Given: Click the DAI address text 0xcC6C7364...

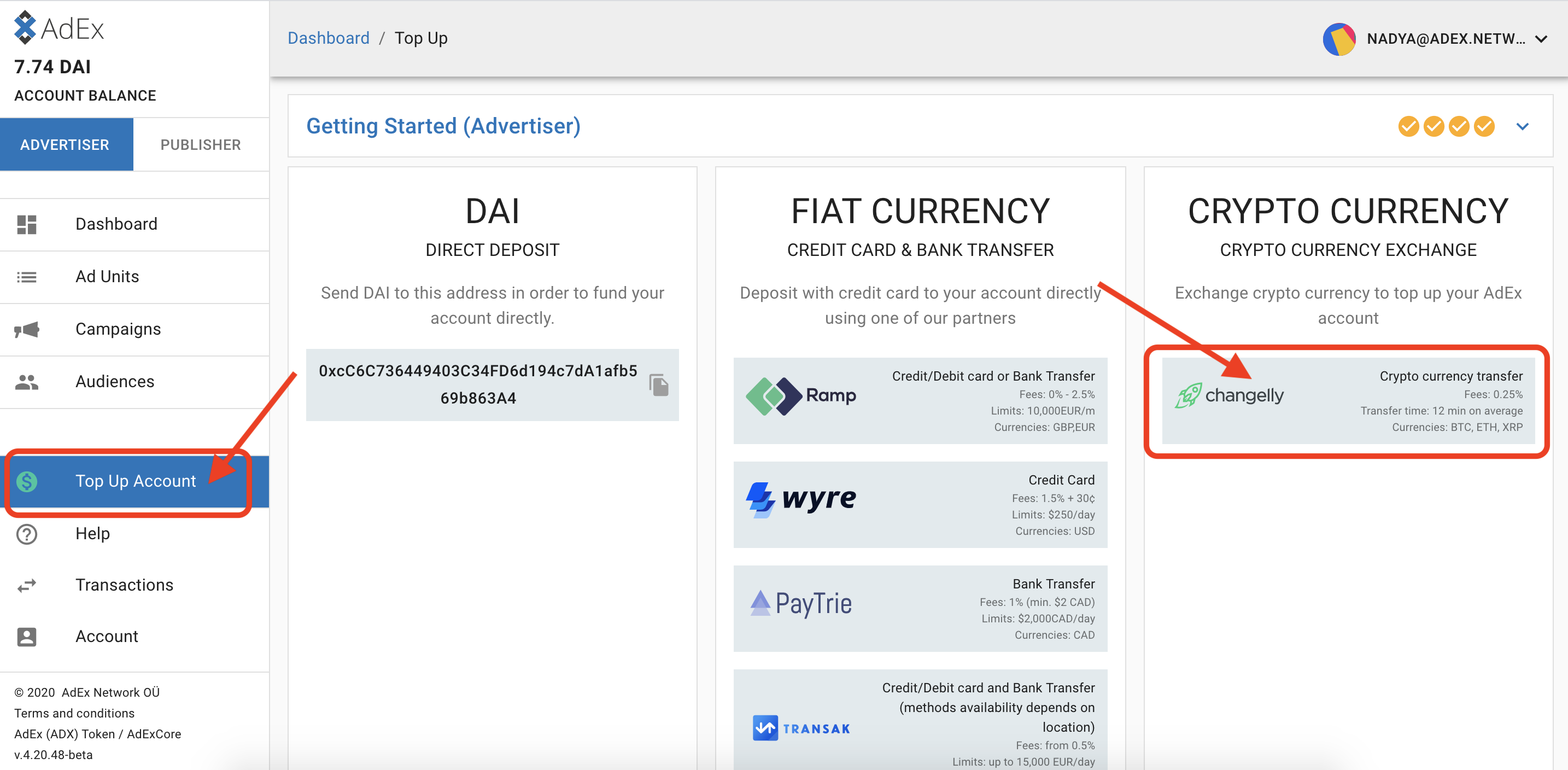Looking at the screenshot, I should point(478,384).
